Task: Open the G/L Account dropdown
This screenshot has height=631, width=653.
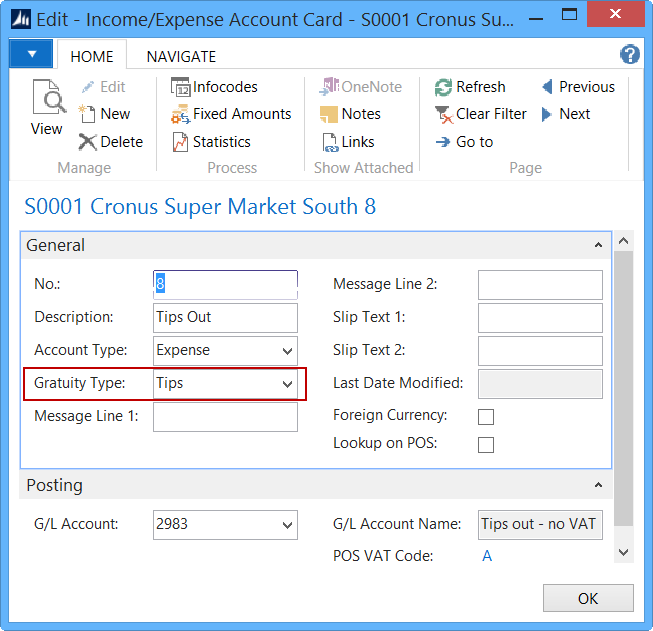Action: [288, 524]
